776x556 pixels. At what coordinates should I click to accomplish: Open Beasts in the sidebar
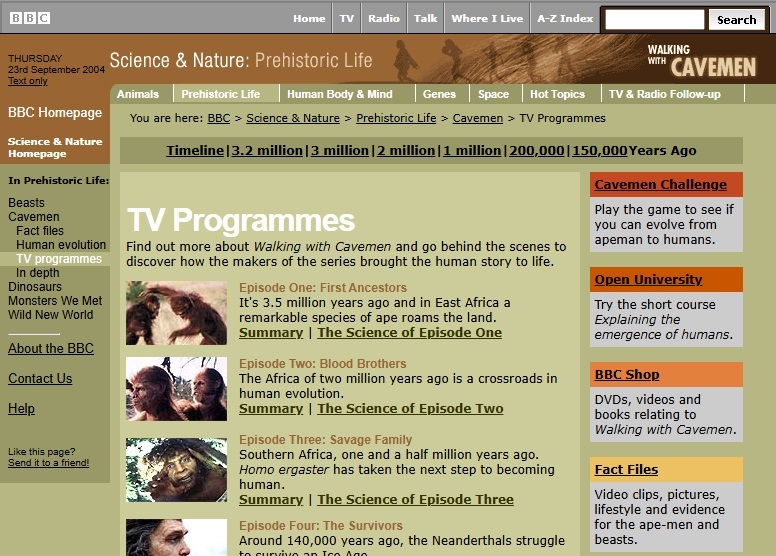click(x=26, y=202)
